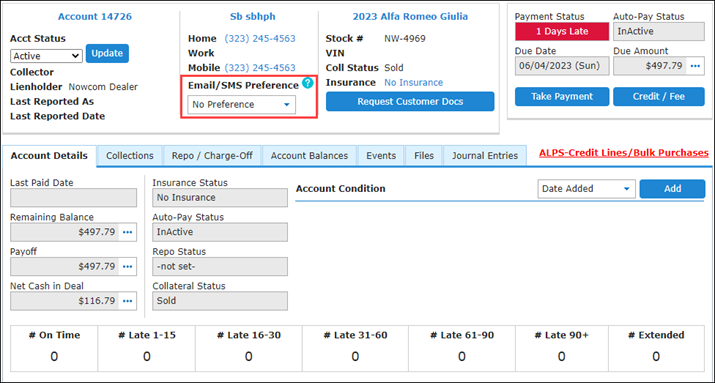Viewport: 715px width, 383px height.
Task: Click the Last Paid Date field
Action: (x=73, y=197)
